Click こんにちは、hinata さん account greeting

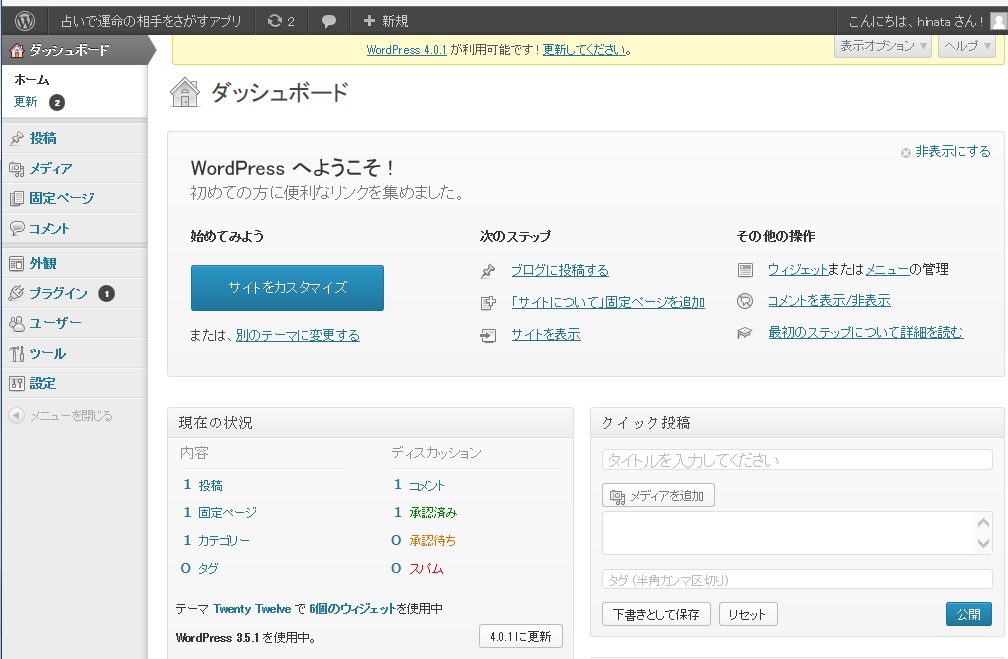tap(915, 21)
